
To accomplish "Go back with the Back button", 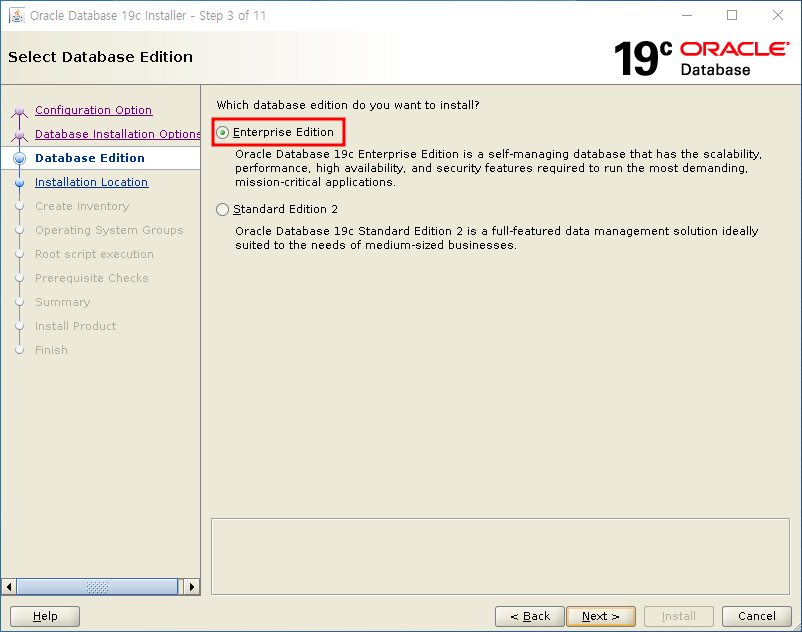I will pos(530,616).
